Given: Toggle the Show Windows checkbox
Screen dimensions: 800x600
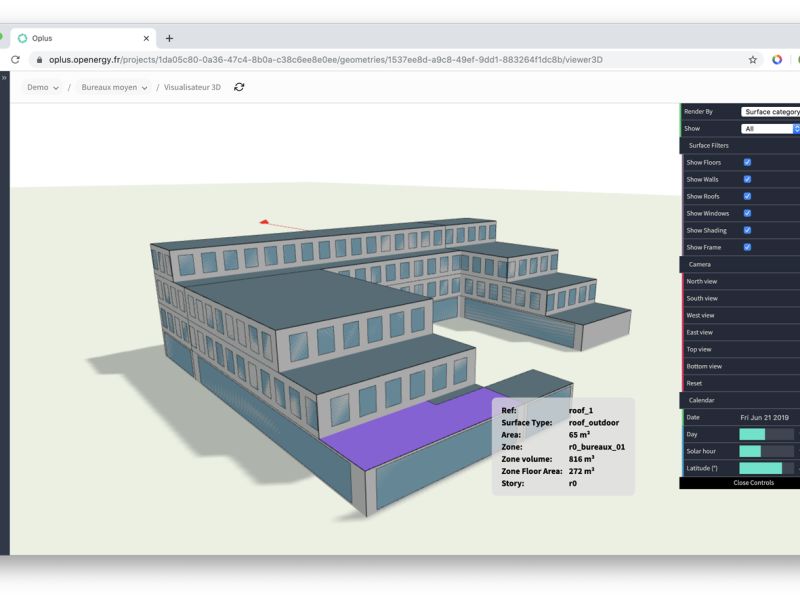Looking at the screenshot, I should click(x=747, y=213).
